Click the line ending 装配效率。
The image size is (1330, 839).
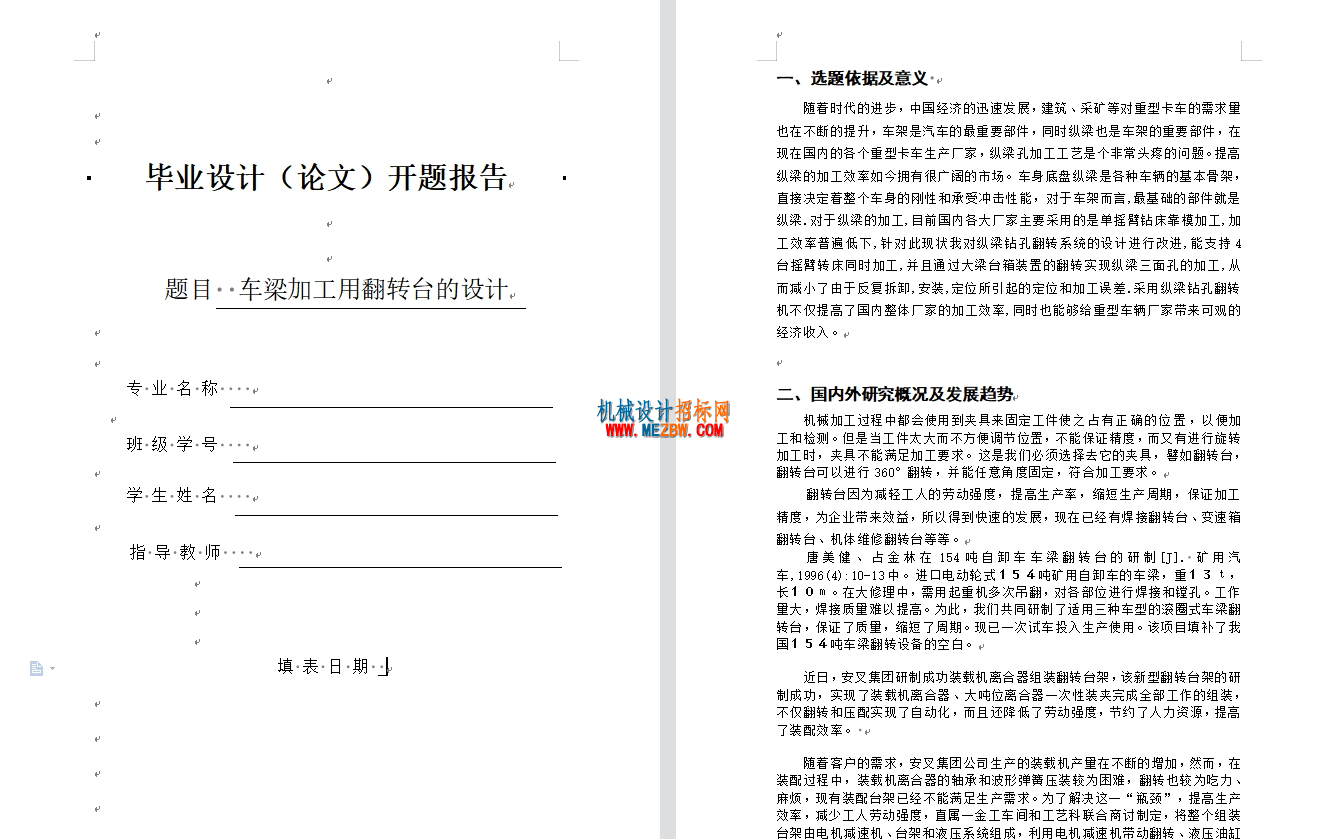(x=816, y=730)
